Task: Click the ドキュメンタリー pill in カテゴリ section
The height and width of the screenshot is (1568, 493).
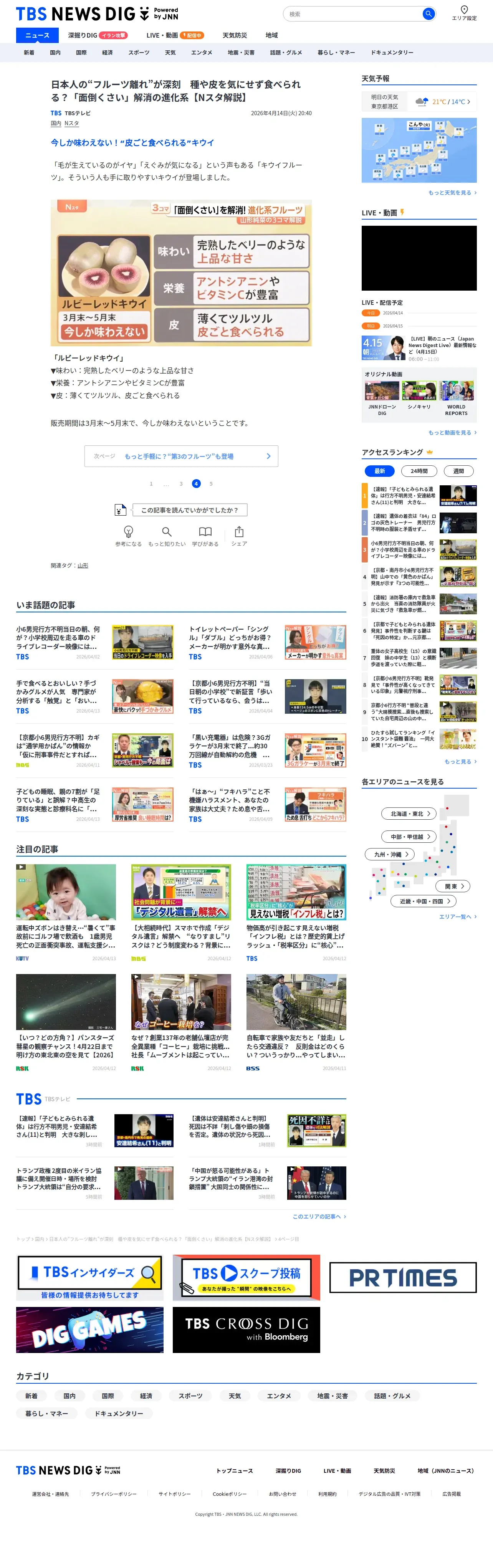Action: point(119,1413)
